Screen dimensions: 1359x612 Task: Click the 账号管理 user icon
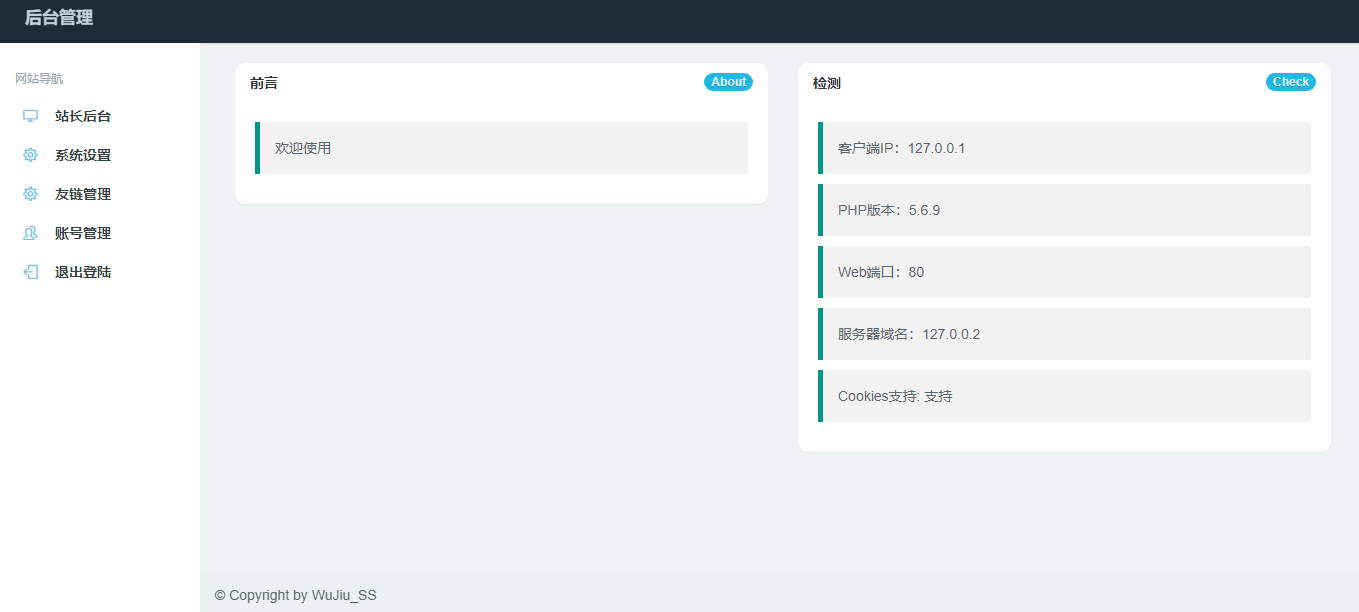point(29,232)
